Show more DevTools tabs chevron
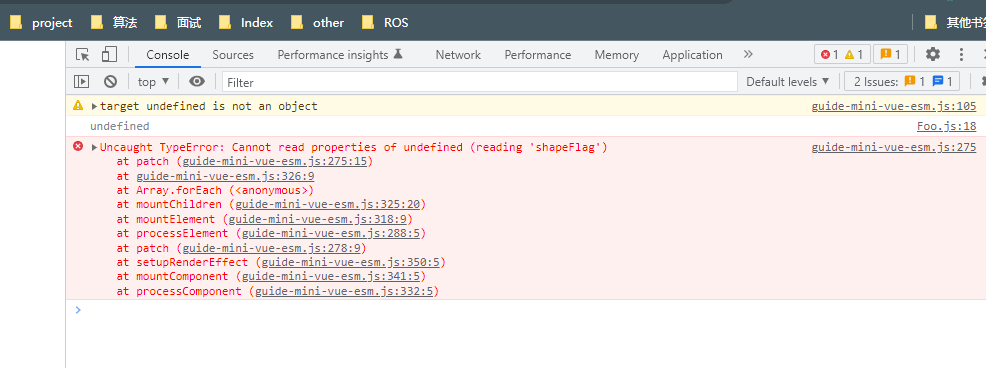 pyautogui.click(x=748, y=55)
